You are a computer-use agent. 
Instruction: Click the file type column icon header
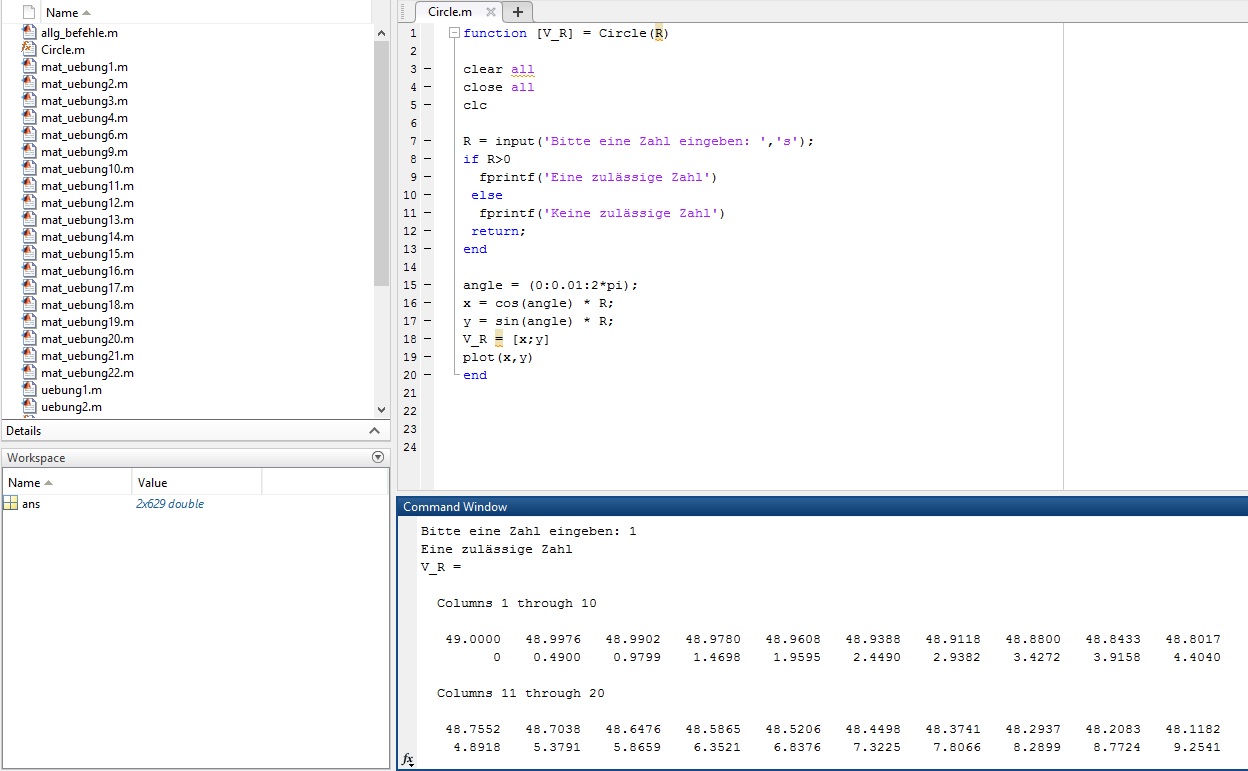coord(29,13)
